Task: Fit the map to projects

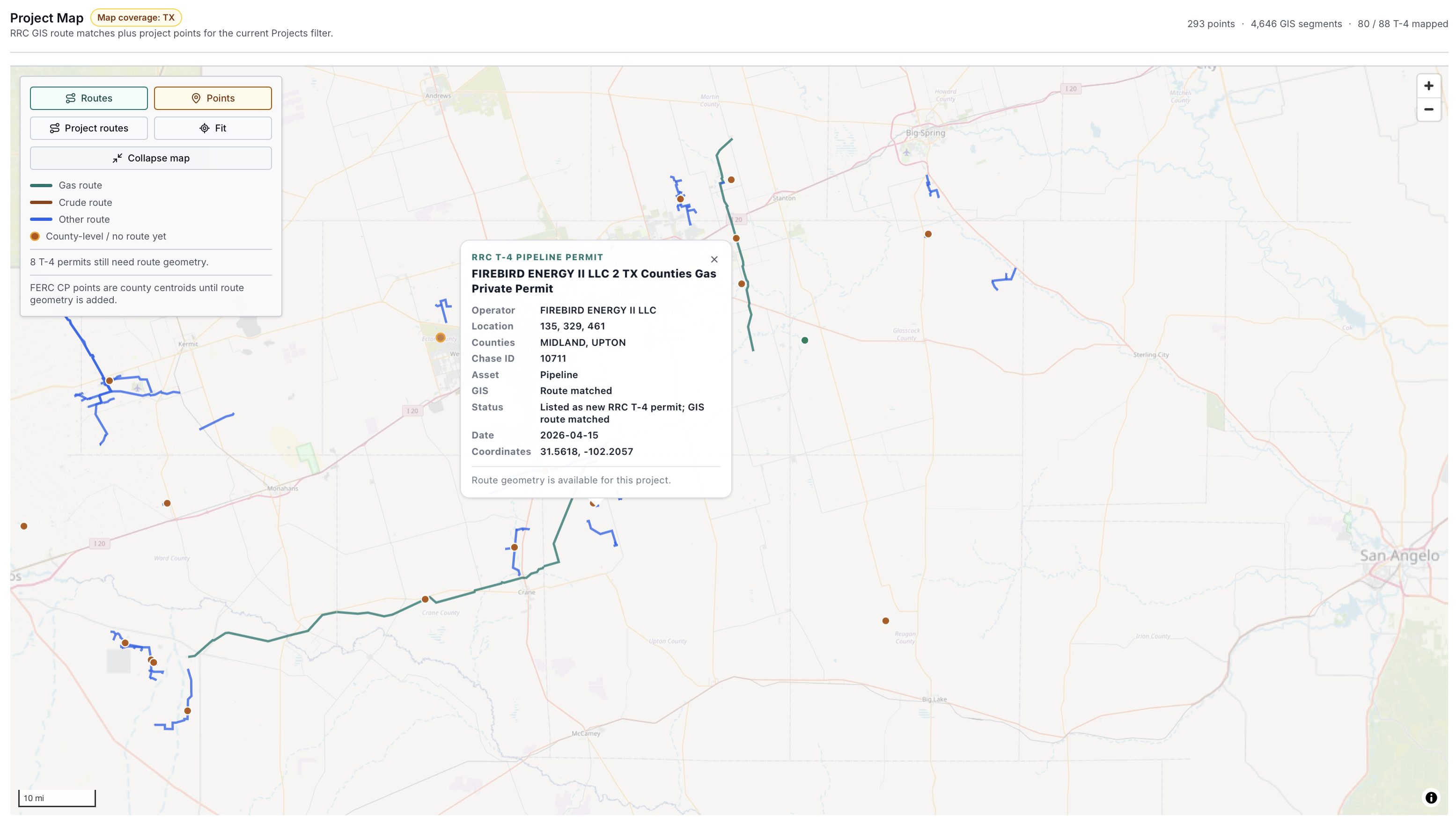Action: pos(213,128)
